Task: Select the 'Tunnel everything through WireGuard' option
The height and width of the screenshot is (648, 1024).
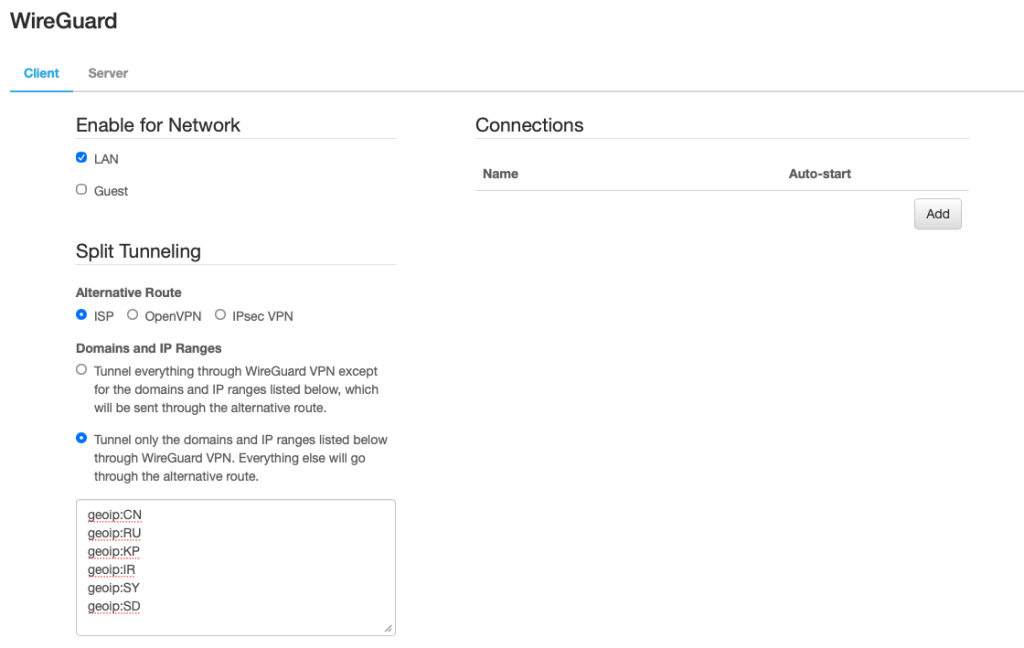Action: pos(82,370)
